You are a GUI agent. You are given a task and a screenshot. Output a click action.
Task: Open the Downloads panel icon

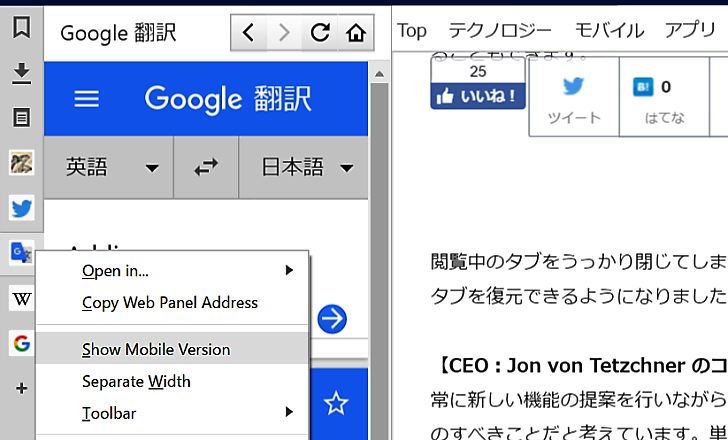pos(21,74)
